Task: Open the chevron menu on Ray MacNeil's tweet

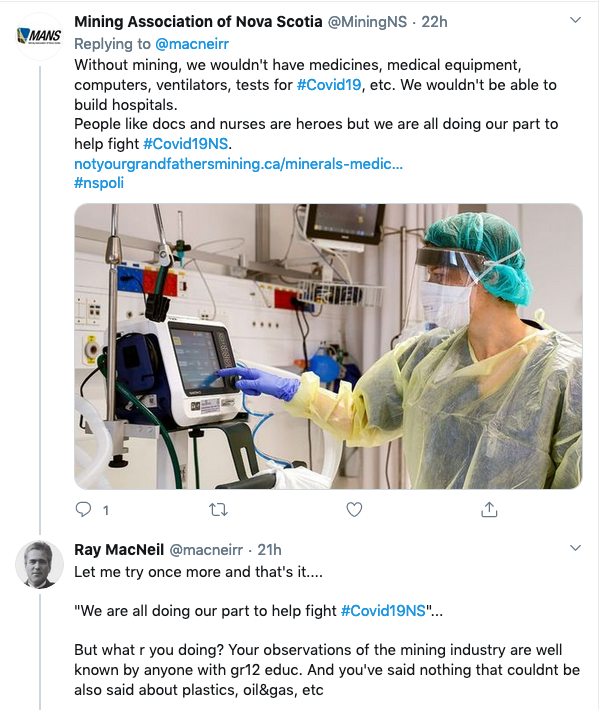Action: pos(575,548)
